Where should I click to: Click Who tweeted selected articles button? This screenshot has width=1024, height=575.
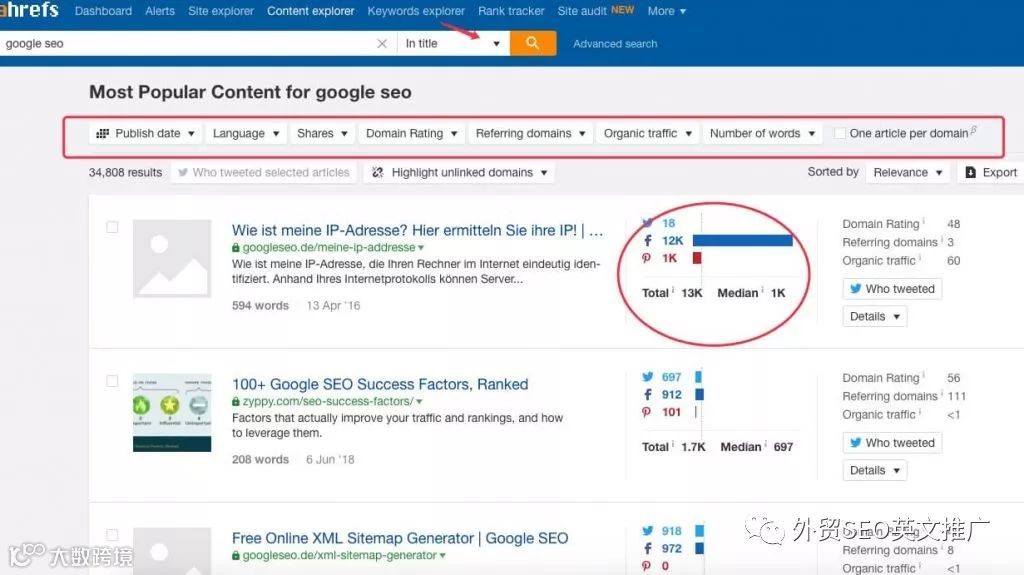(264, 172)
